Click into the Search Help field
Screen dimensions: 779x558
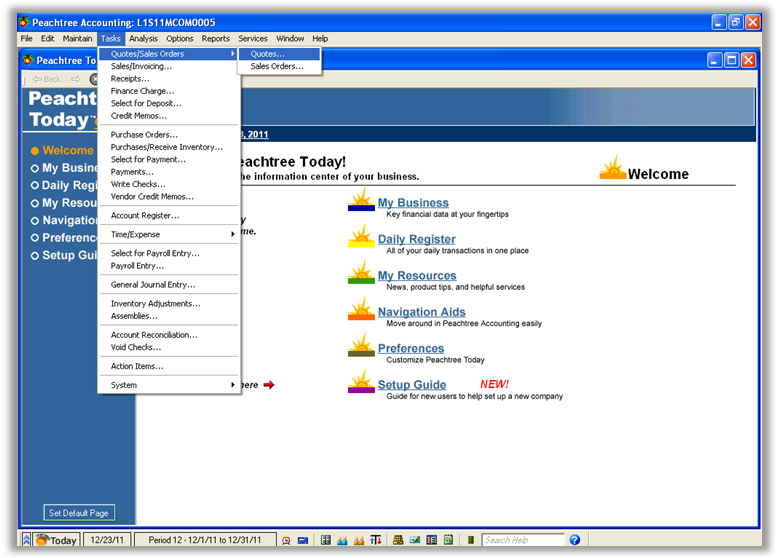[523, 540]
